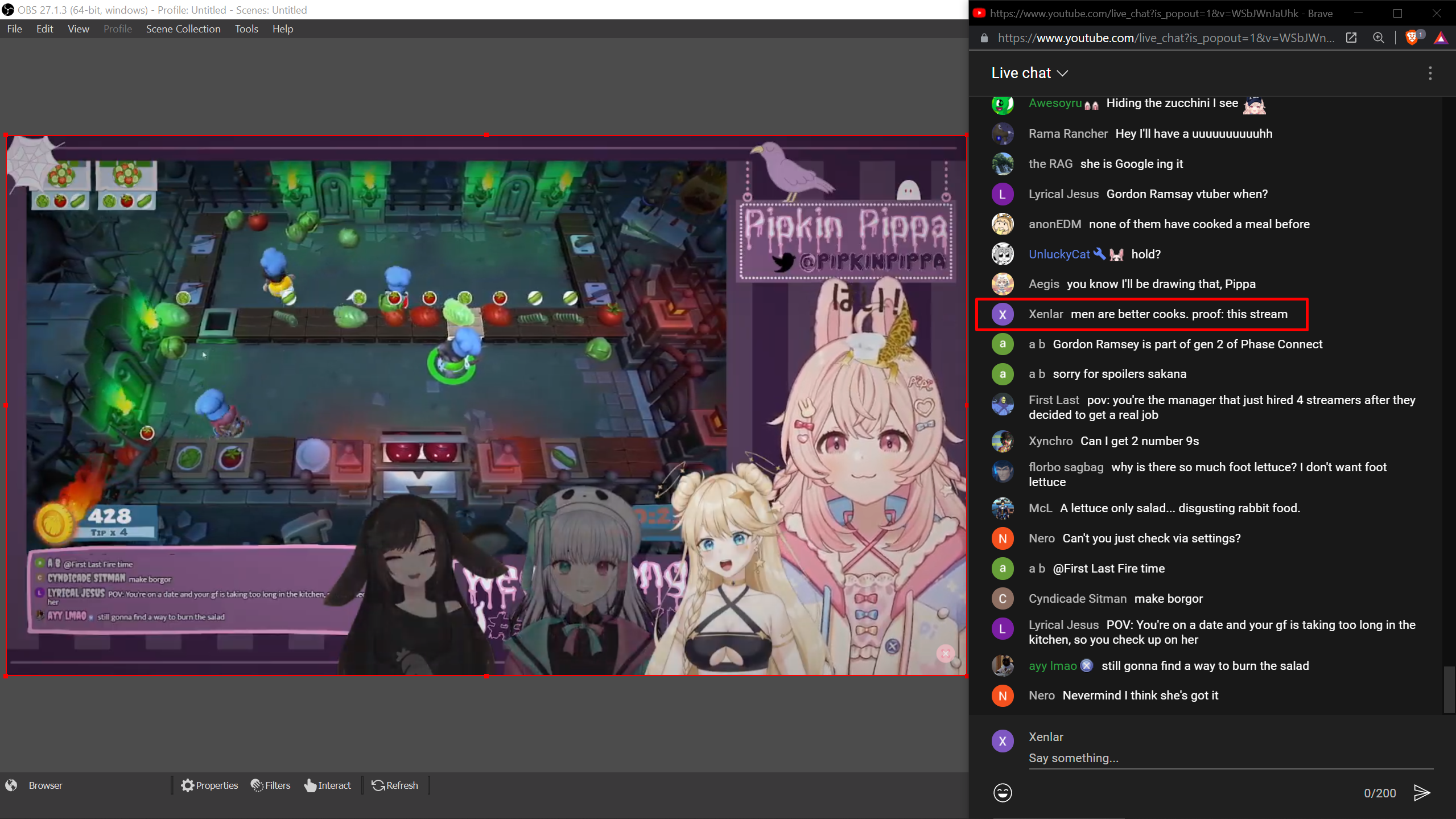Open the Scene Collection menu
Viewport: 1456px width, 819px height.
183,29
